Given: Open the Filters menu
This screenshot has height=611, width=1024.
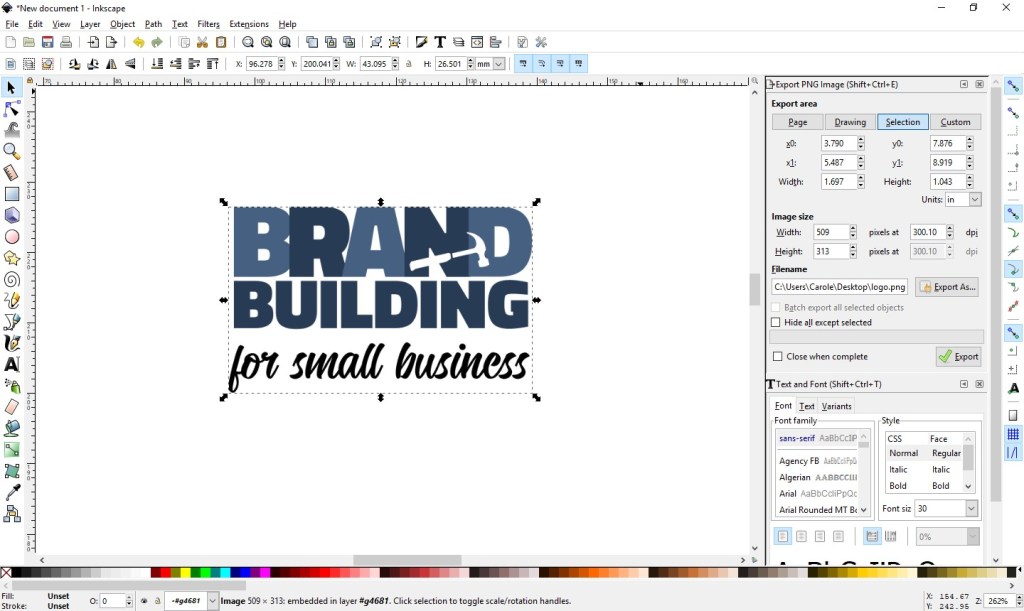Looking at the screenshot, I should point(208,24).
